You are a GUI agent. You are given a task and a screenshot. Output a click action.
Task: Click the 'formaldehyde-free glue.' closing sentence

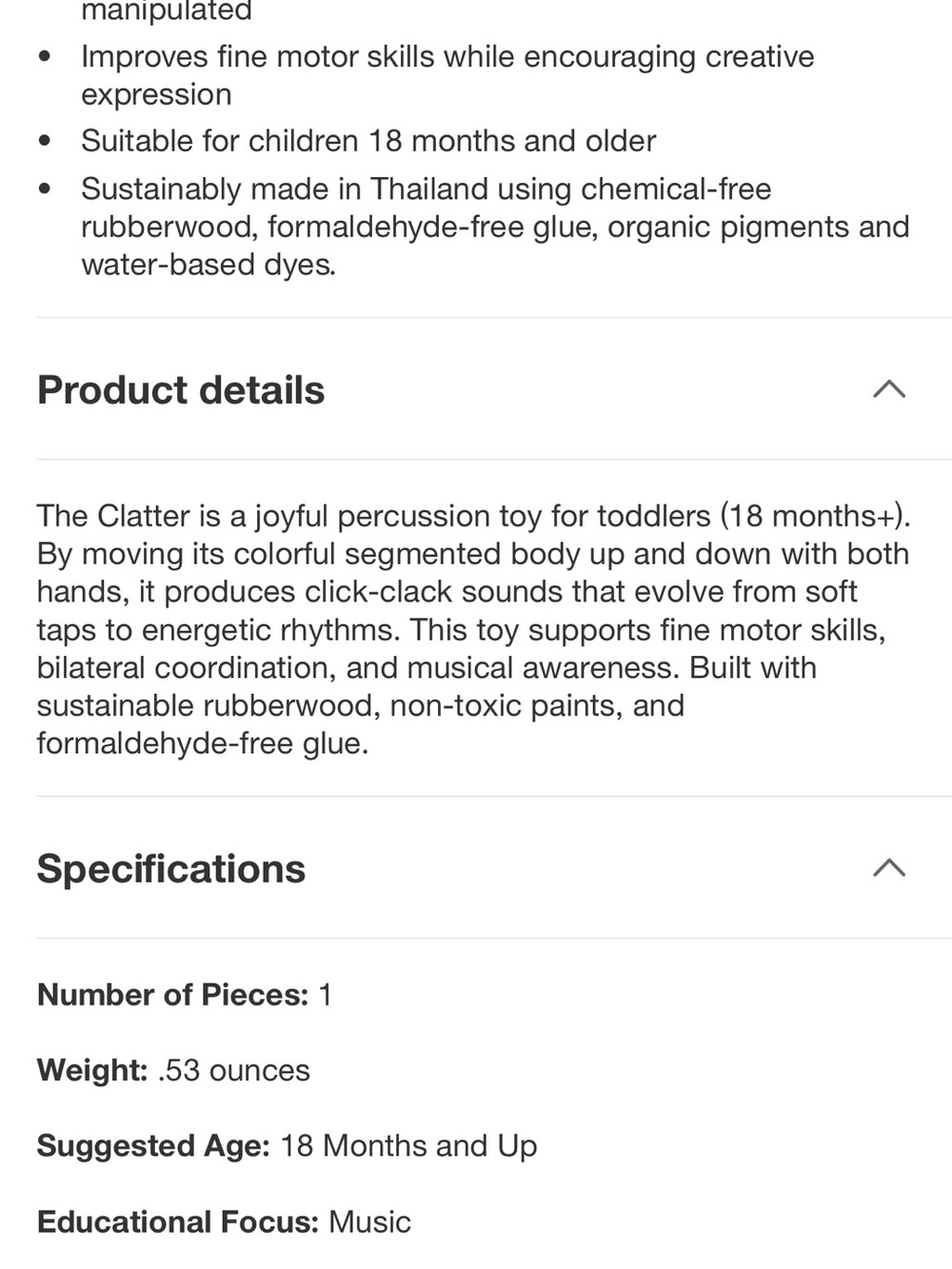point(203,743)
